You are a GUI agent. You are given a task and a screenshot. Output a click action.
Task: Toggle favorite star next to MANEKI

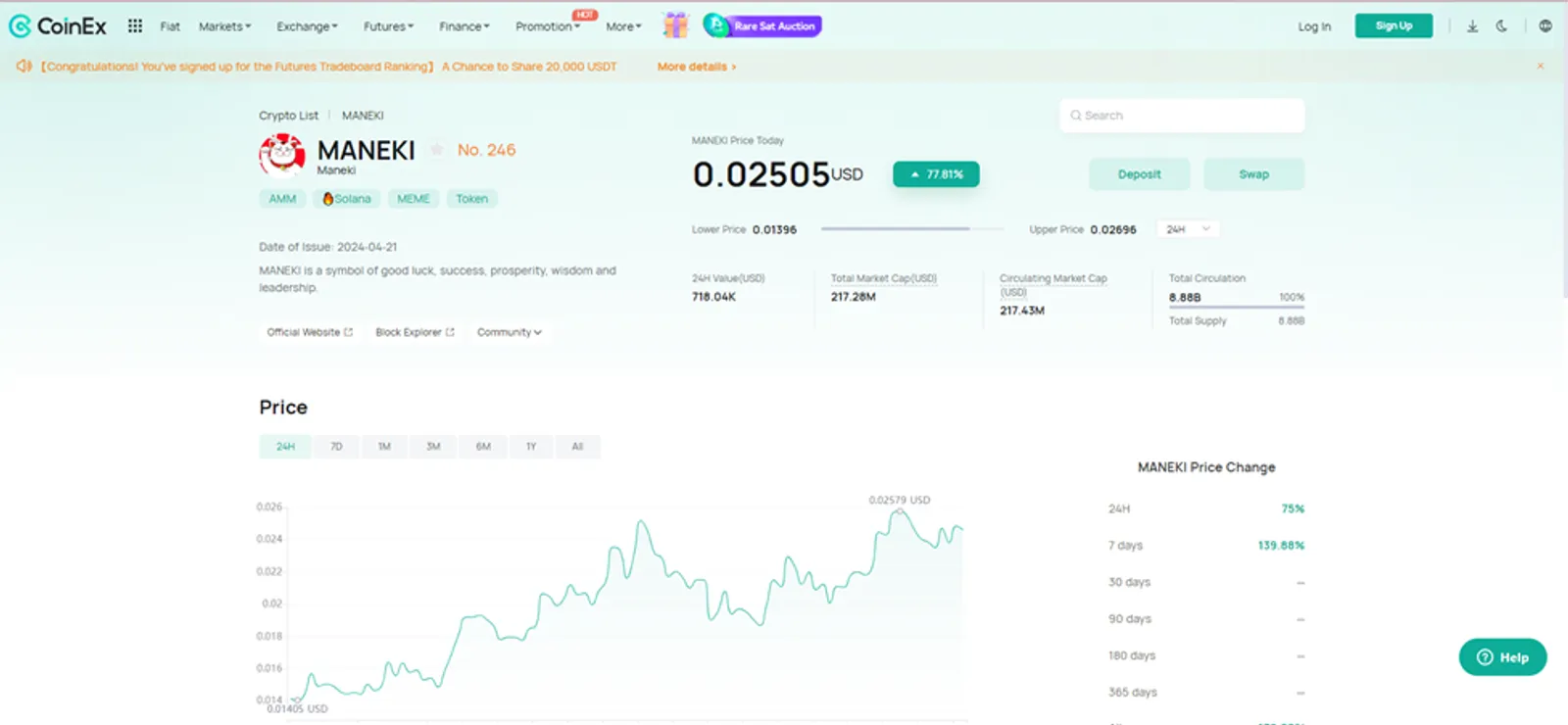[x=437, y=150]
